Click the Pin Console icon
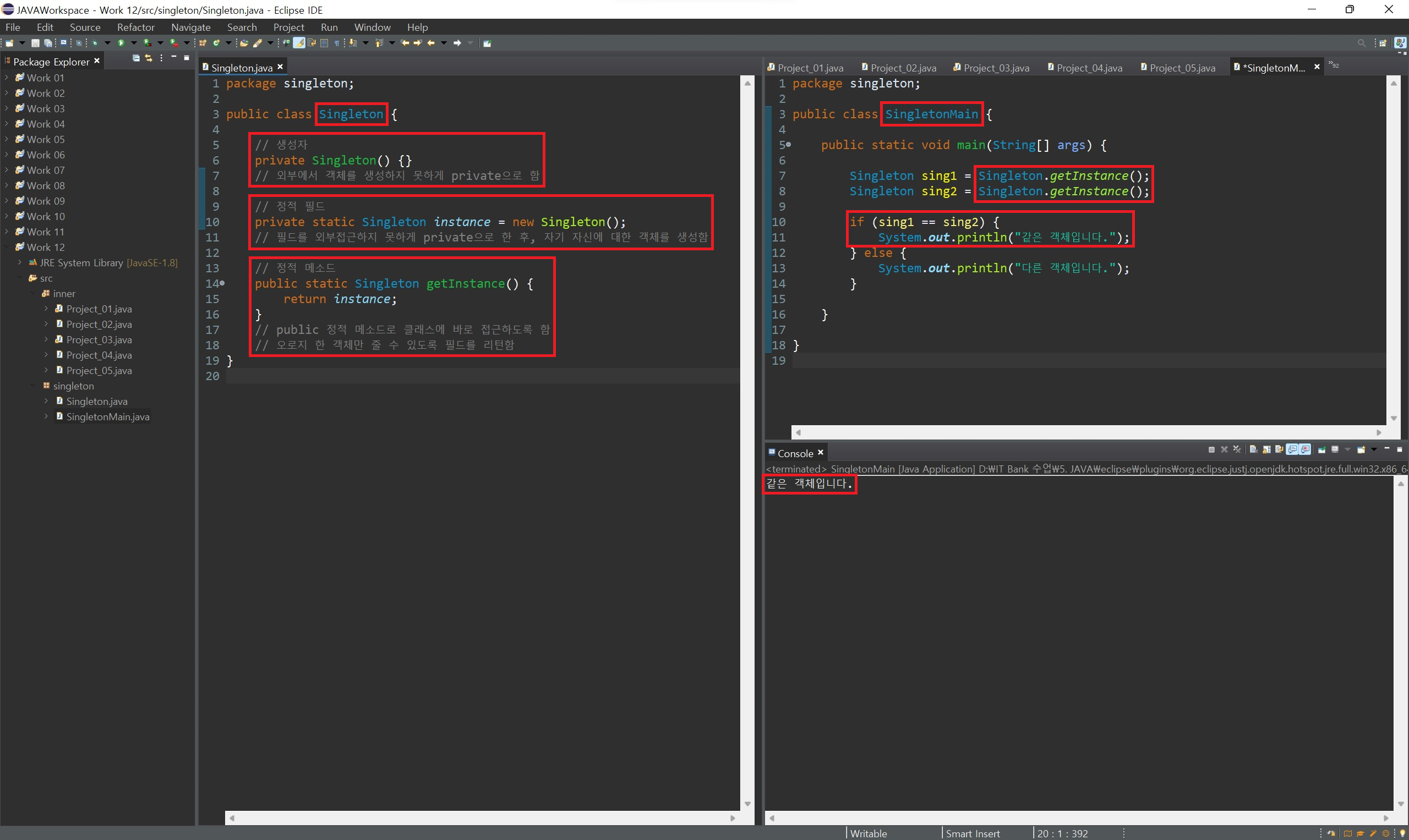This screenshot has height=840, width=1409. click(x=1322, y=449)
